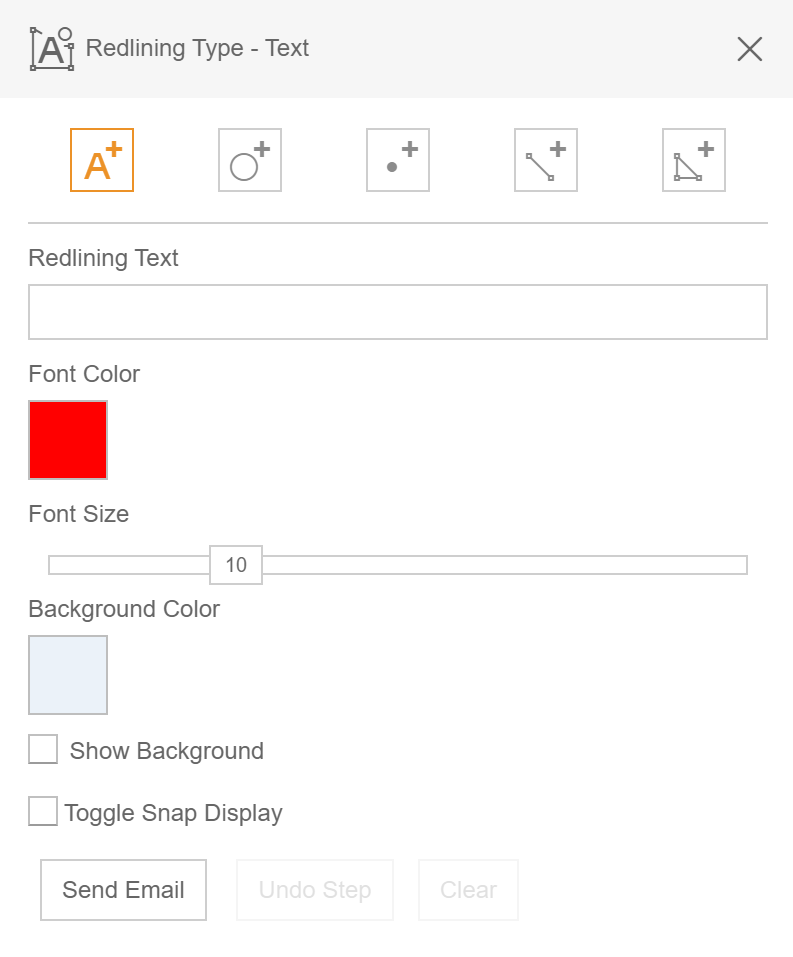793x957 pixels.
Task: Close the Redlining Type dialog
Action: [749, 48]
